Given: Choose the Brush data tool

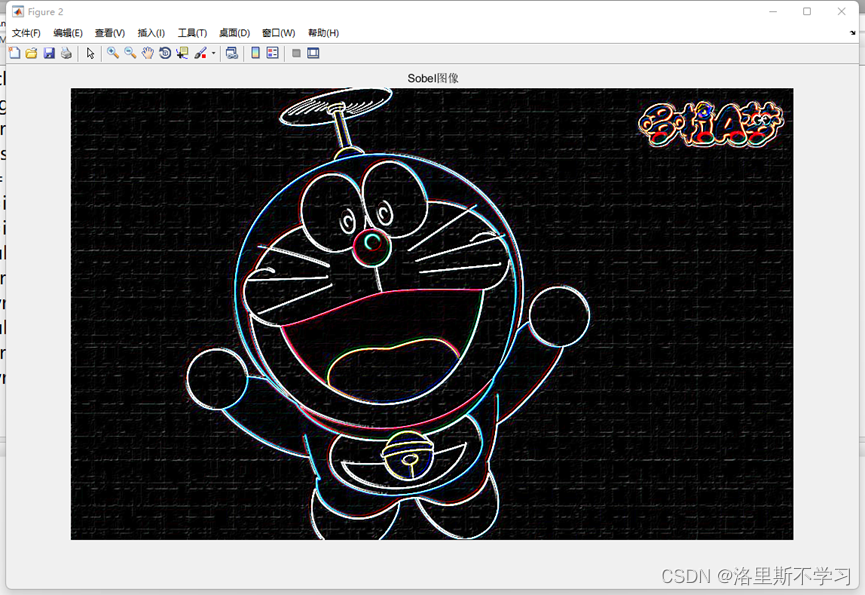Looking at the screenshot, I should (x=200, y=53).
